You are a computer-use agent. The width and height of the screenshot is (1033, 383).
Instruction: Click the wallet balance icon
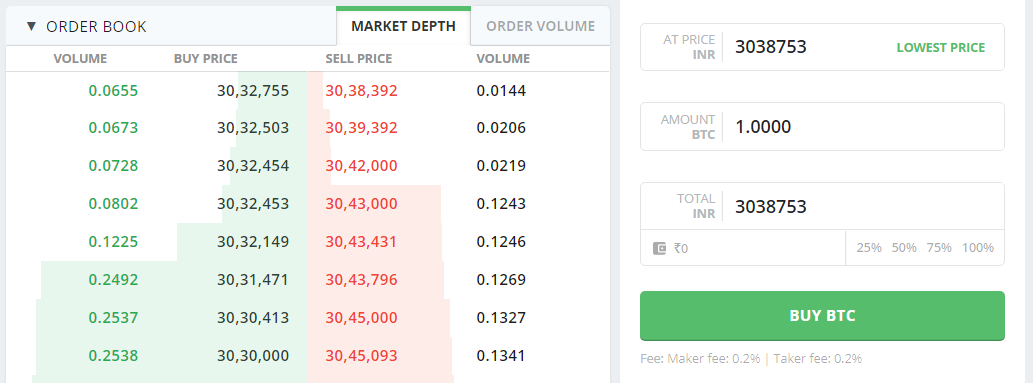coord(659,248)
